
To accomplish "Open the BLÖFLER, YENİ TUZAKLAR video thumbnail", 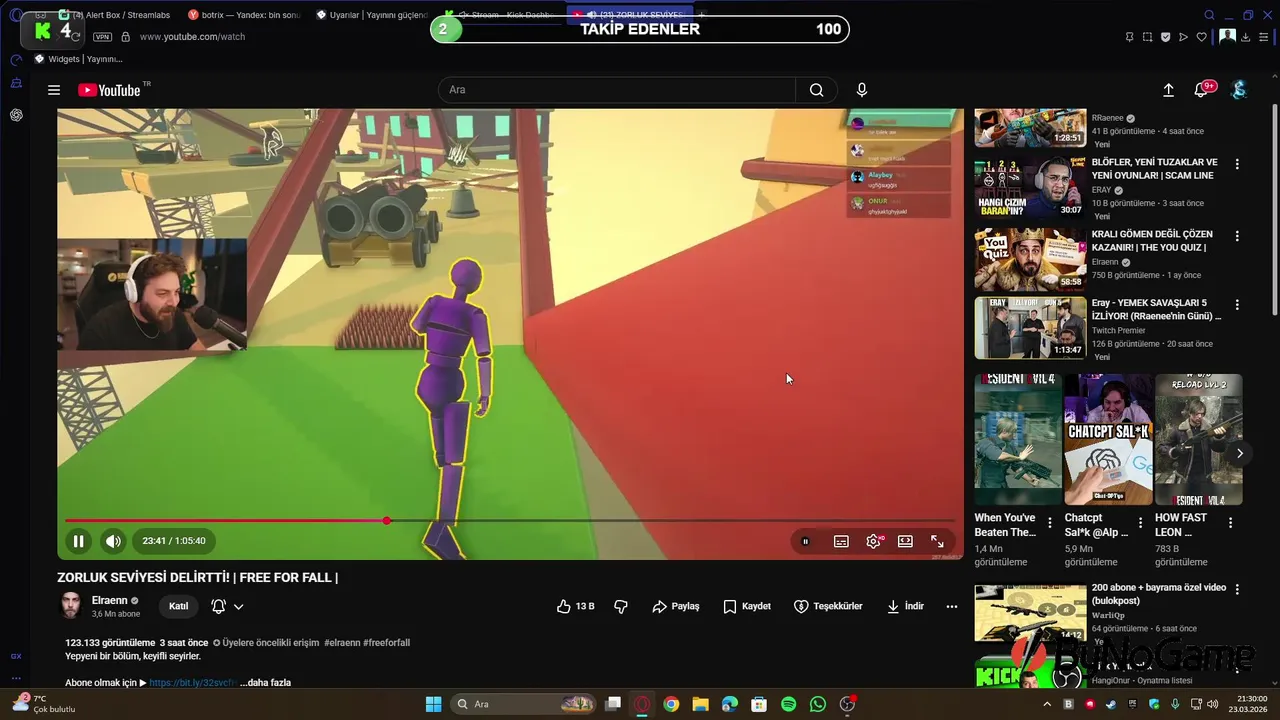I will (1030, 187).
